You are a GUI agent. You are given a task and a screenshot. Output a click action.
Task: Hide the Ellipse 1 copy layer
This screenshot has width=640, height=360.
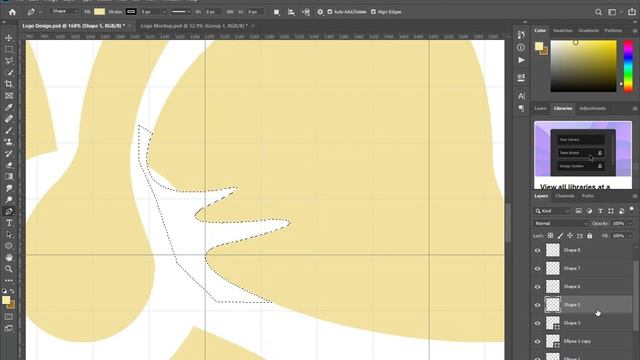point(538,341)
